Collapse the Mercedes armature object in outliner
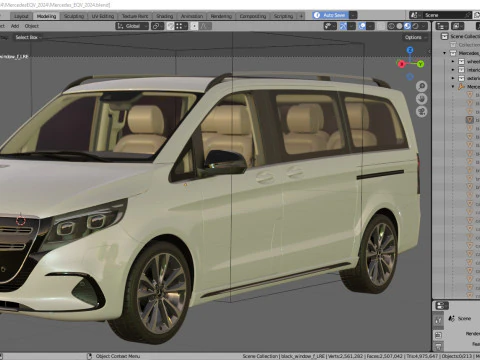The width and height of the screenshot is (480, 360). pos(453,86)
